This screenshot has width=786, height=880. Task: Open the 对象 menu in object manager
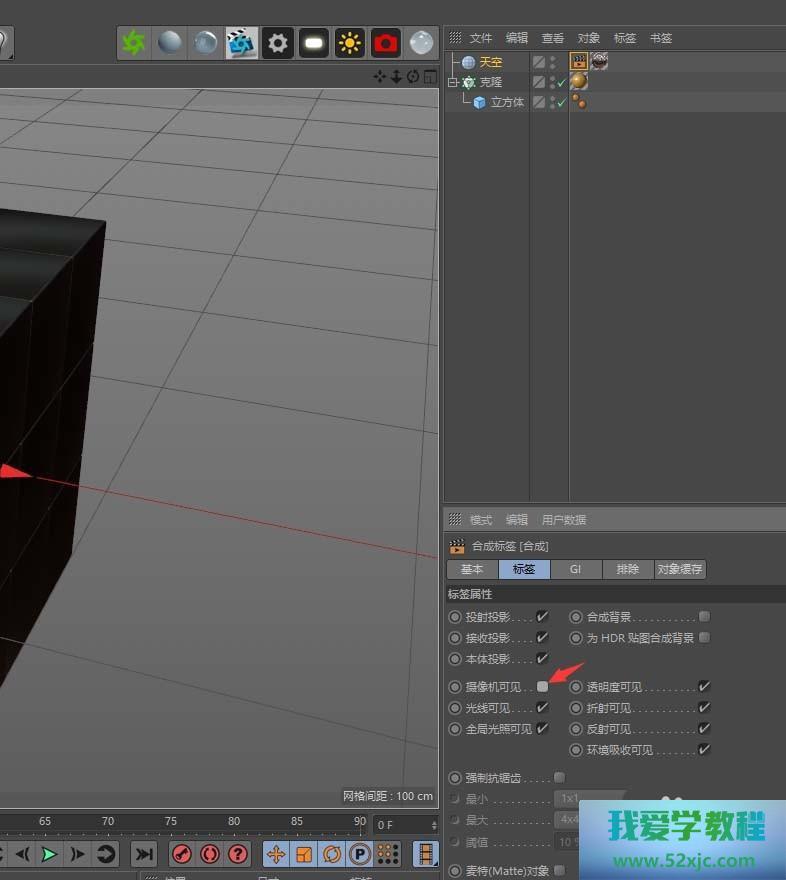click(589, 38)
